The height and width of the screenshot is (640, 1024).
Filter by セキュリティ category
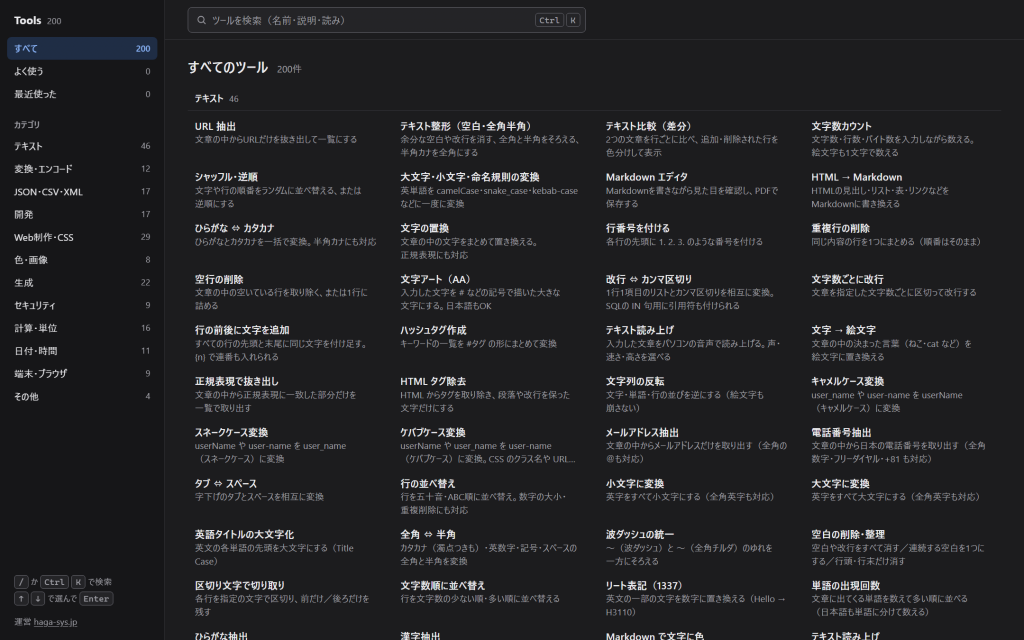point(82,306)
